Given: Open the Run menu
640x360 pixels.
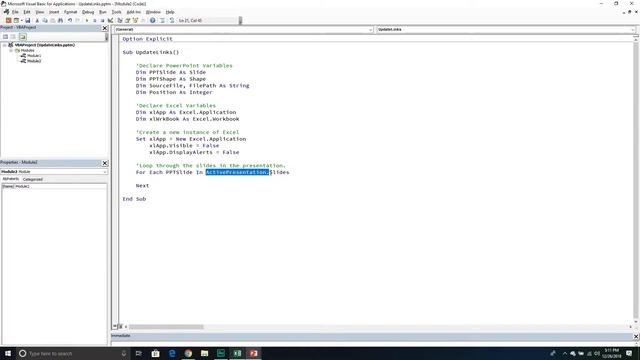Looking at the screenshot, I should [x=103, y=12].
